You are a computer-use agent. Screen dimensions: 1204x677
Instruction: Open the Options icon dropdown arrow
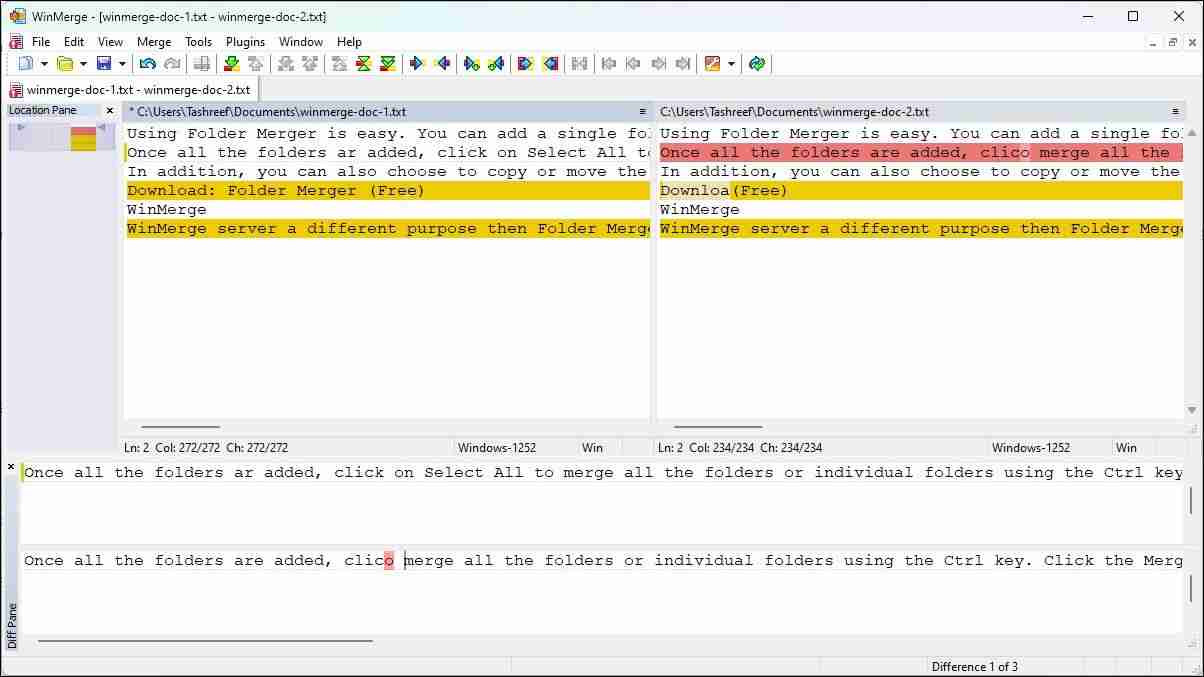pos(731,64)
